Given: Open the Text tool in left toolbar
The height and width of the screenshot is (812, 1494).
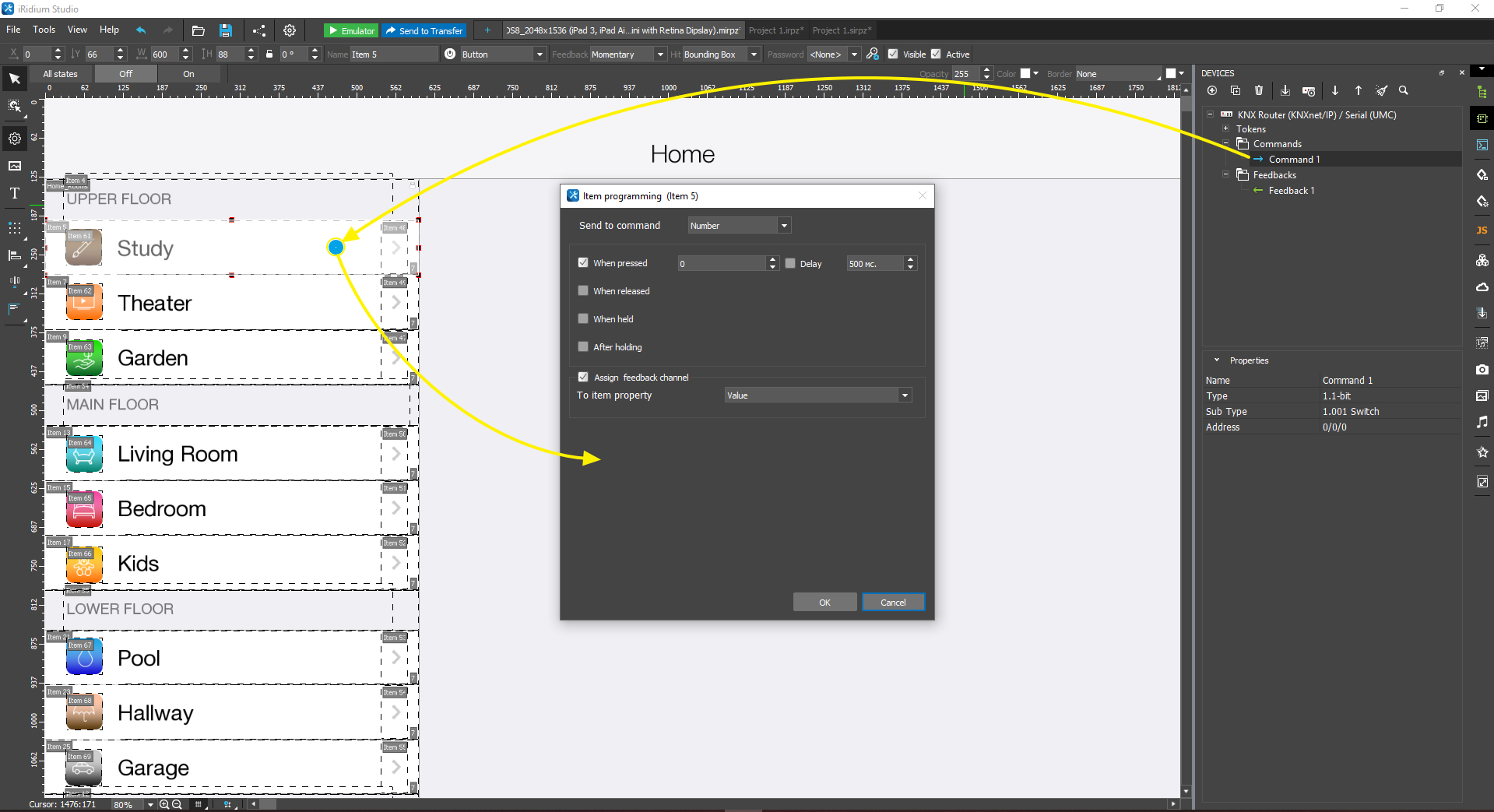Looking at the screenshot, I should [13, 193].
